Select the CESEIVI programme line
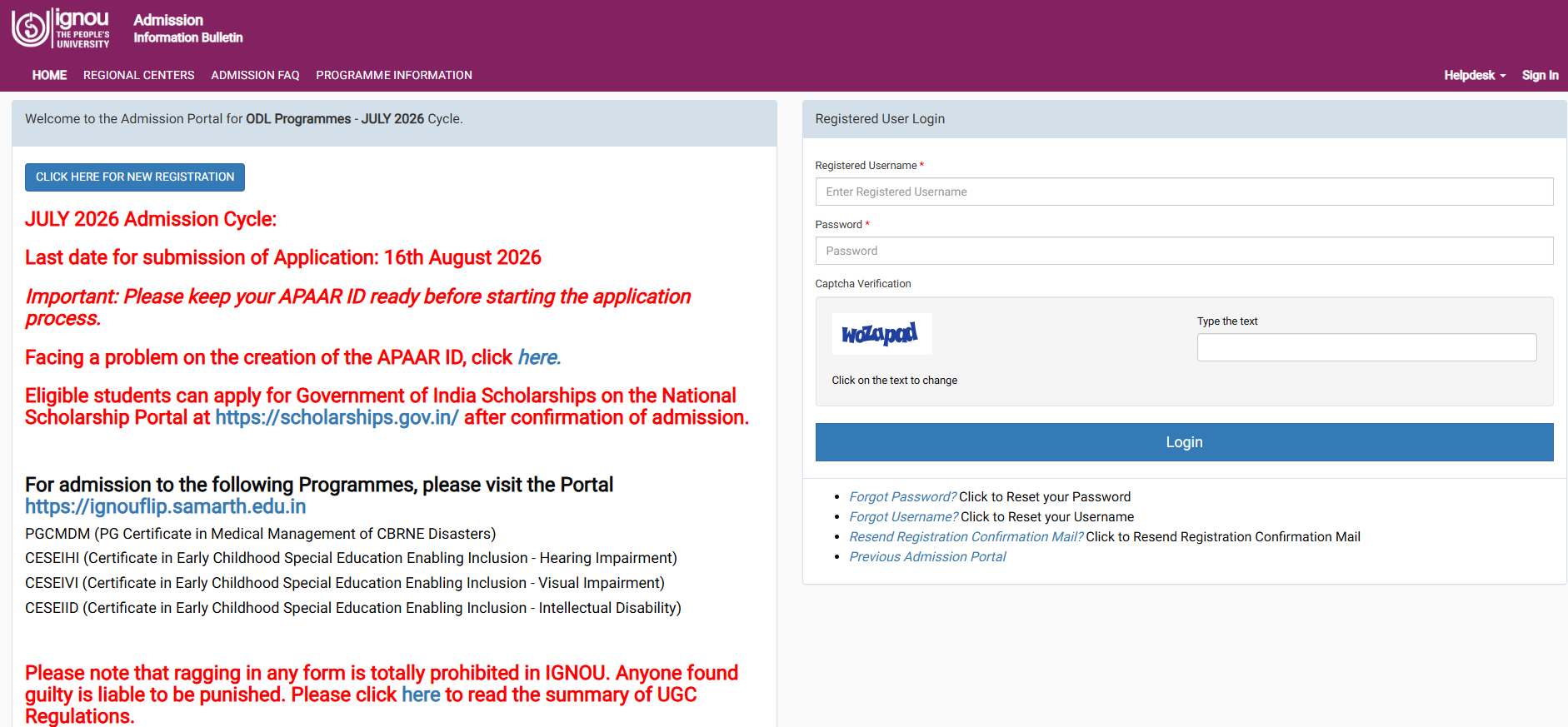This screenshot has height=727, width=1568. (x=345, y=583)
